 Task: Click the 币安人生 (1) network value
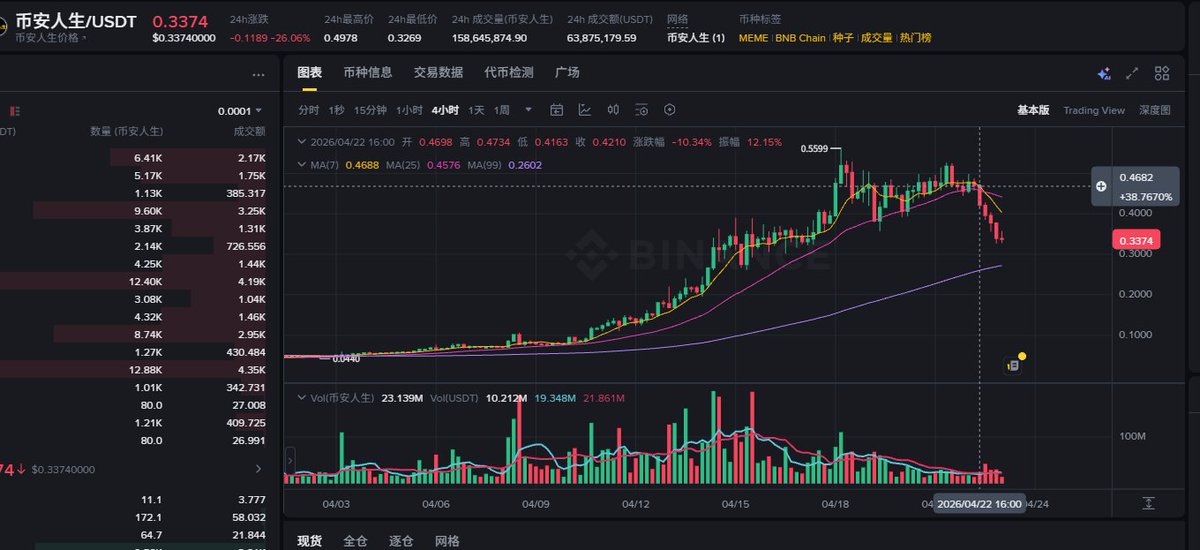pos(696,38)
